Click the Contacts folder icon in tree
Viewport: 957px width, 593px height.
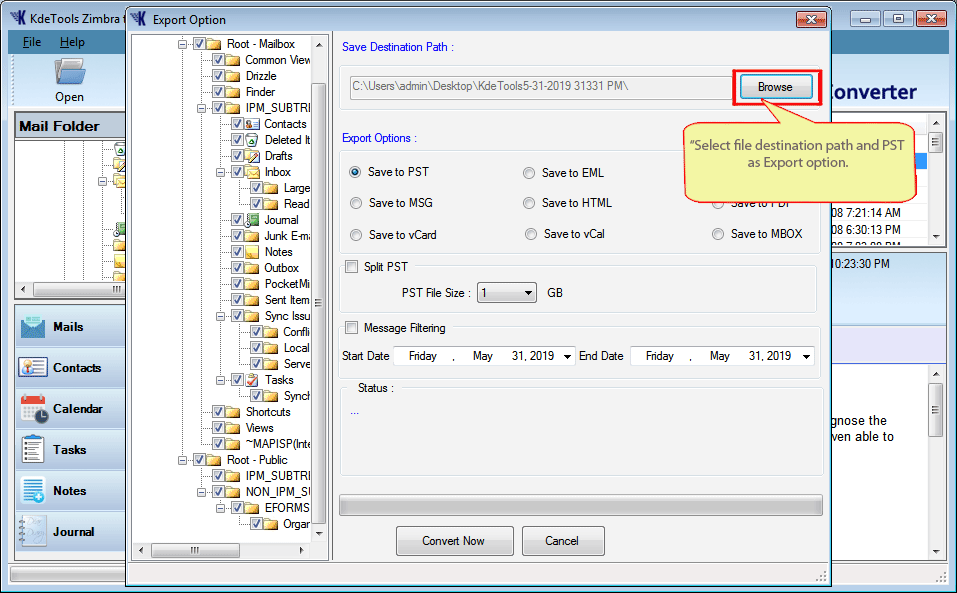[252, 124]
